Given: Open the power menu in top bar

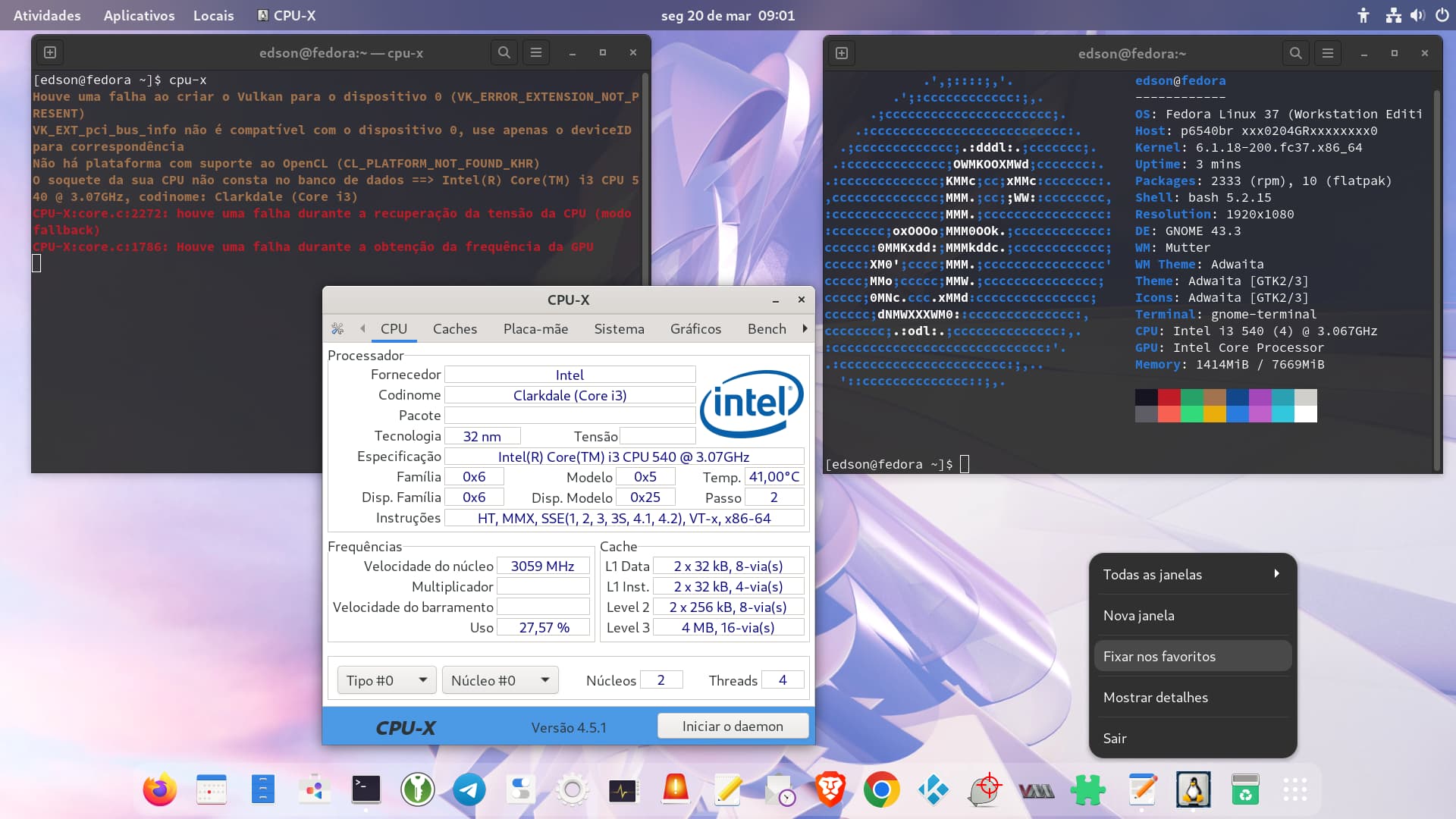Looking at the screenshot, I should coord(1442,15).
